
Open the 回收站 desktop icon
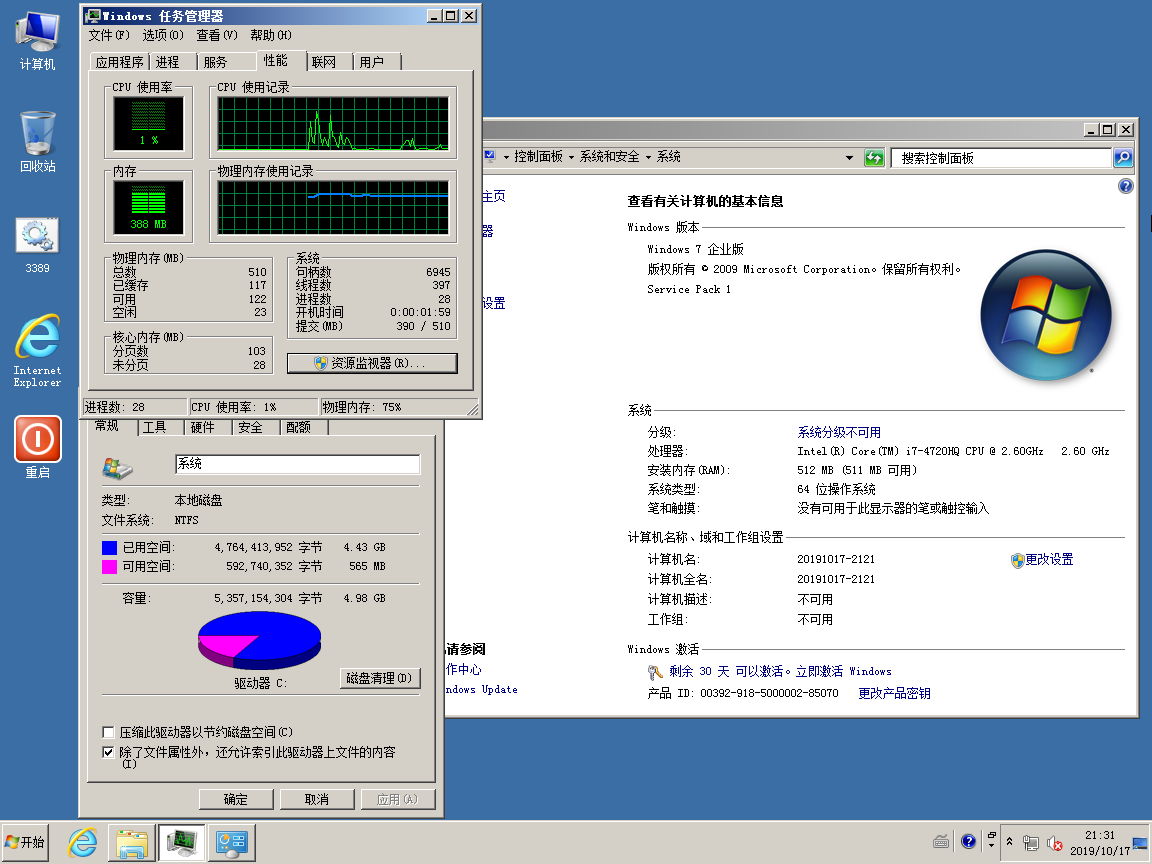click(x=37, y=134)
